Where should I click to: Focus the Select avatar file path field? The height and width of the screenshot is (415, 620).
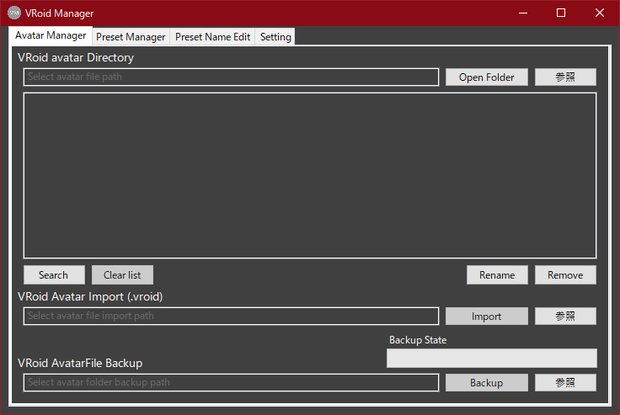231,77
